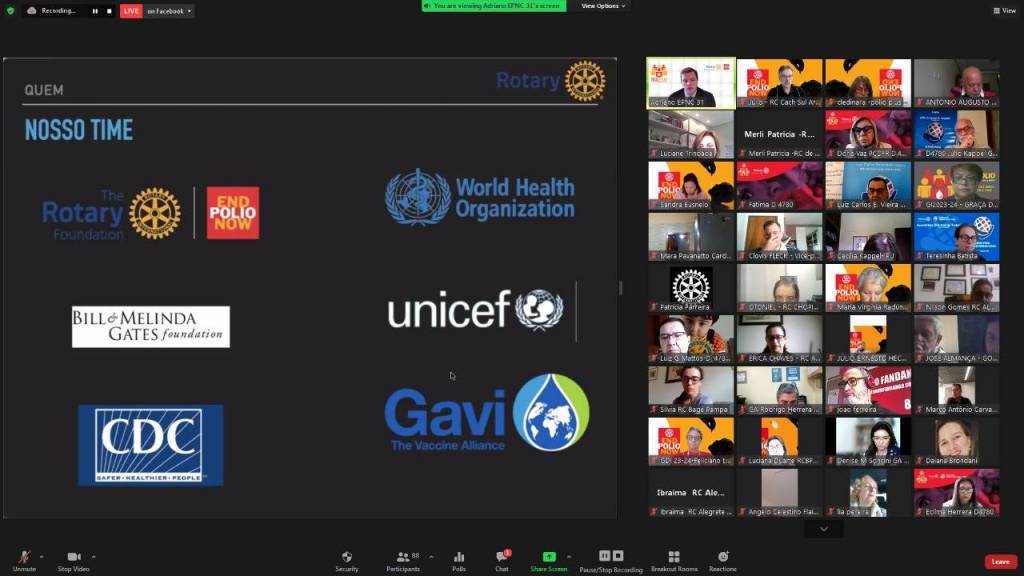Viewport: 1024px width, 576px height.
Task: Stop Video camera toggle
Action: tap(73, 559)
